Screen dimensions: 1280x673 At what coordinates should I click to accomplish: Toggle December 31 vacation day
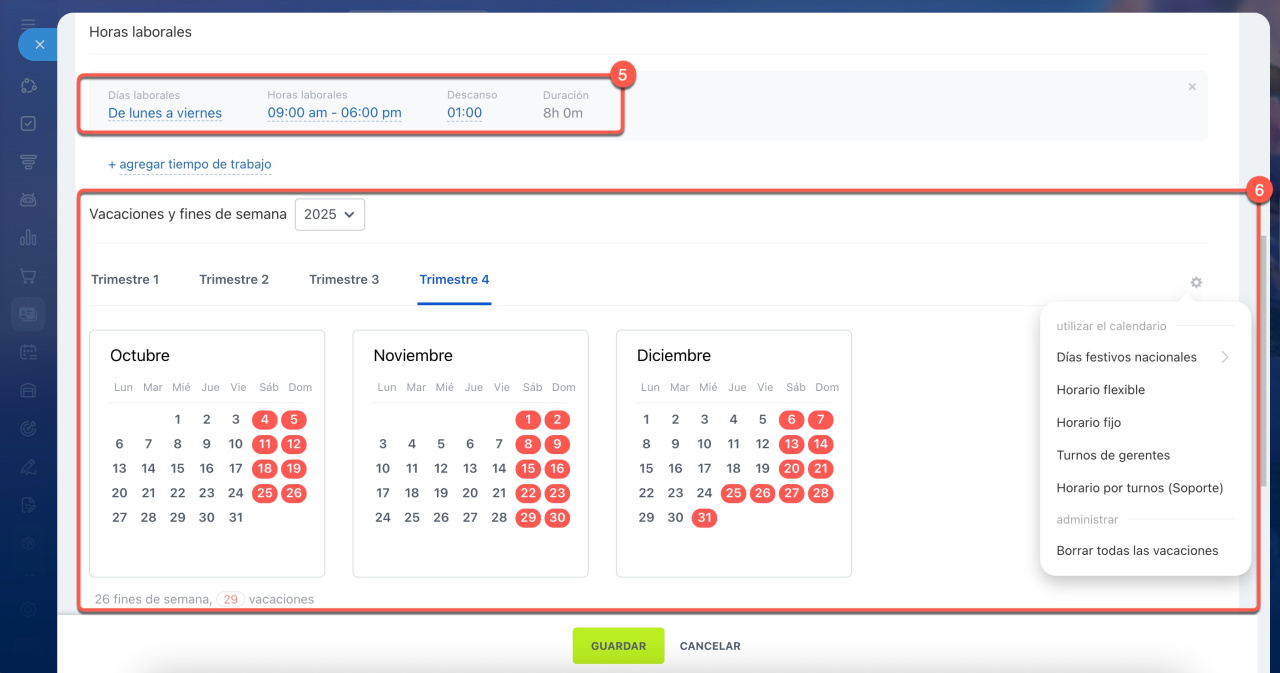point(704,518)
